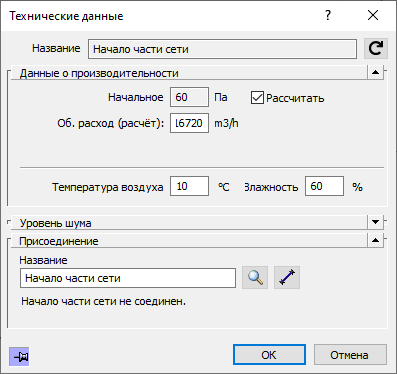Uncheck the Рассчитать checkbox
This screenshot has width=397, height=374.
pyautogui.click(x=257, y=98)
